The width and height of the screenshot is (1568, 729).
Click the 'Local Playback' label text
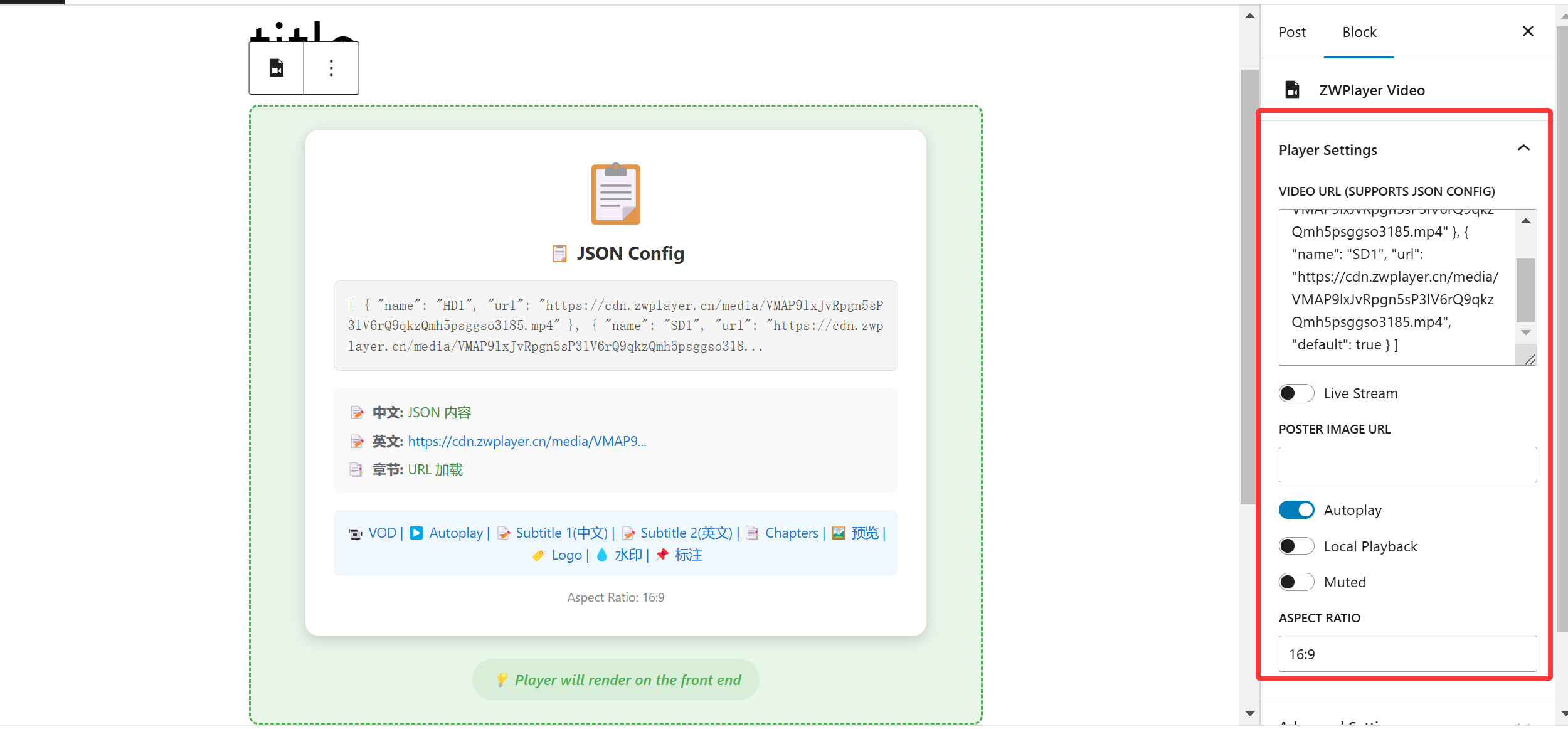(1370, 547)
